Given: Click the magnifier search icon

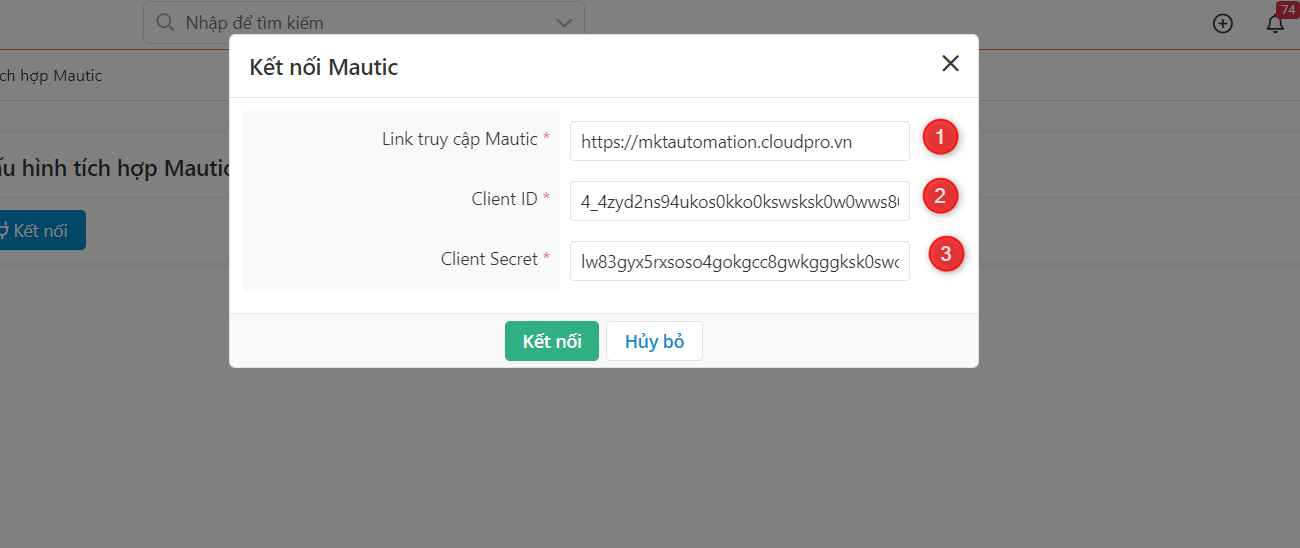Looking at the screenshot, I should 167,22.
